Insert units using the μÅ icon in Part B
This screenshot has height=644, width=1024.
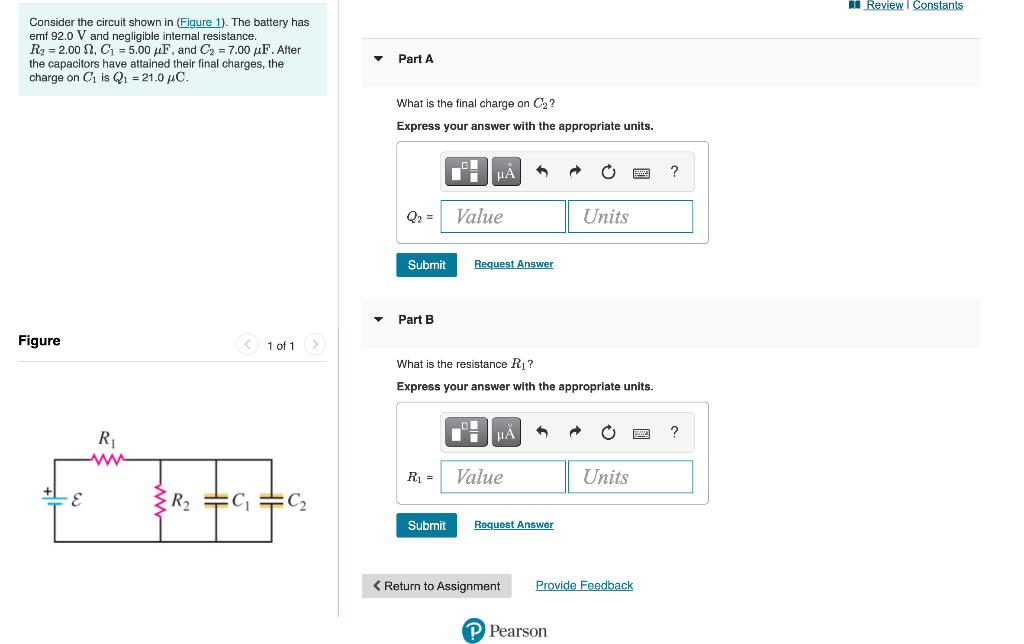point(505,431)
